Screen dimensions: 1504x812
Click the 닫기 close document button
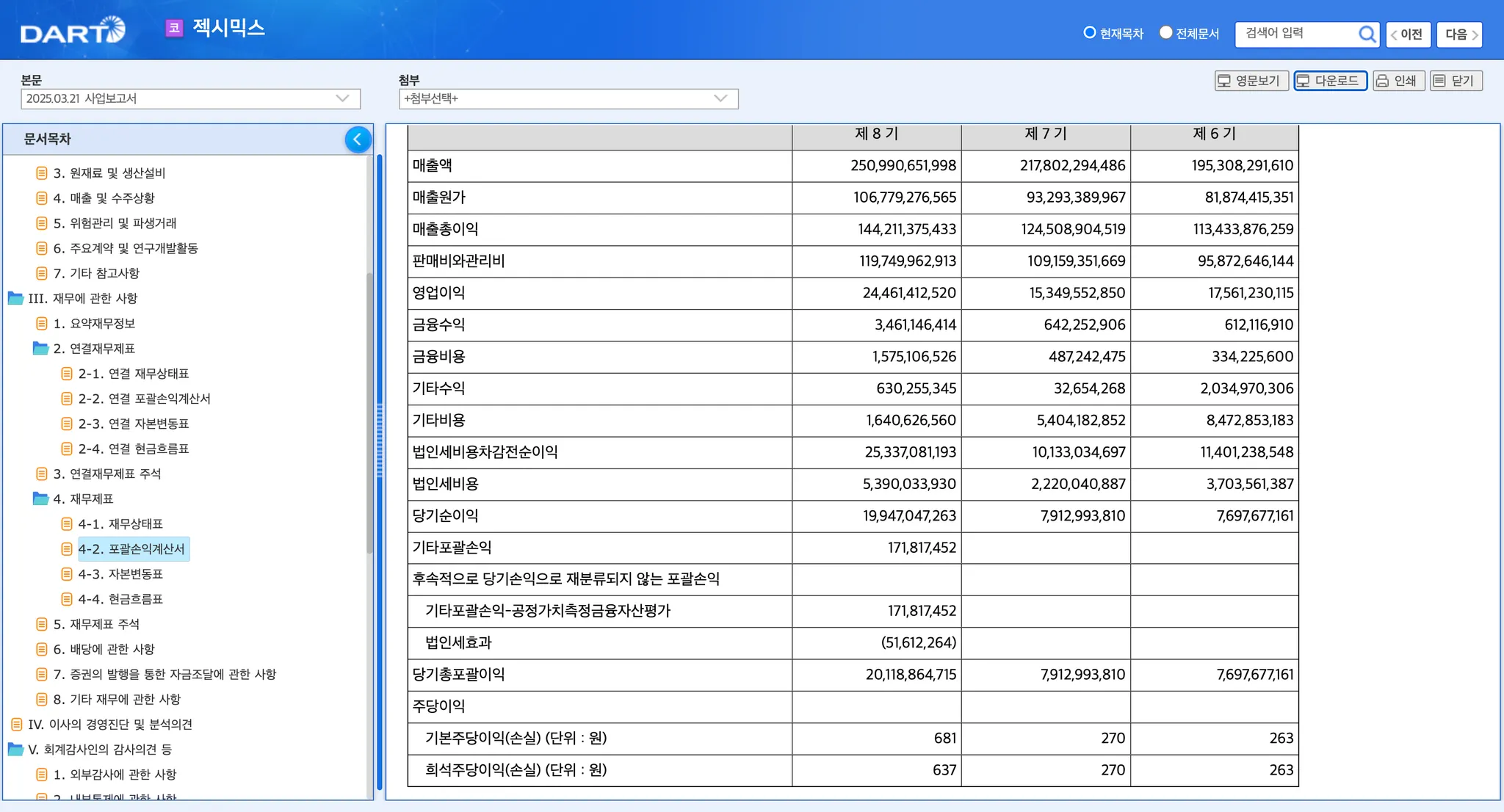1456,81
